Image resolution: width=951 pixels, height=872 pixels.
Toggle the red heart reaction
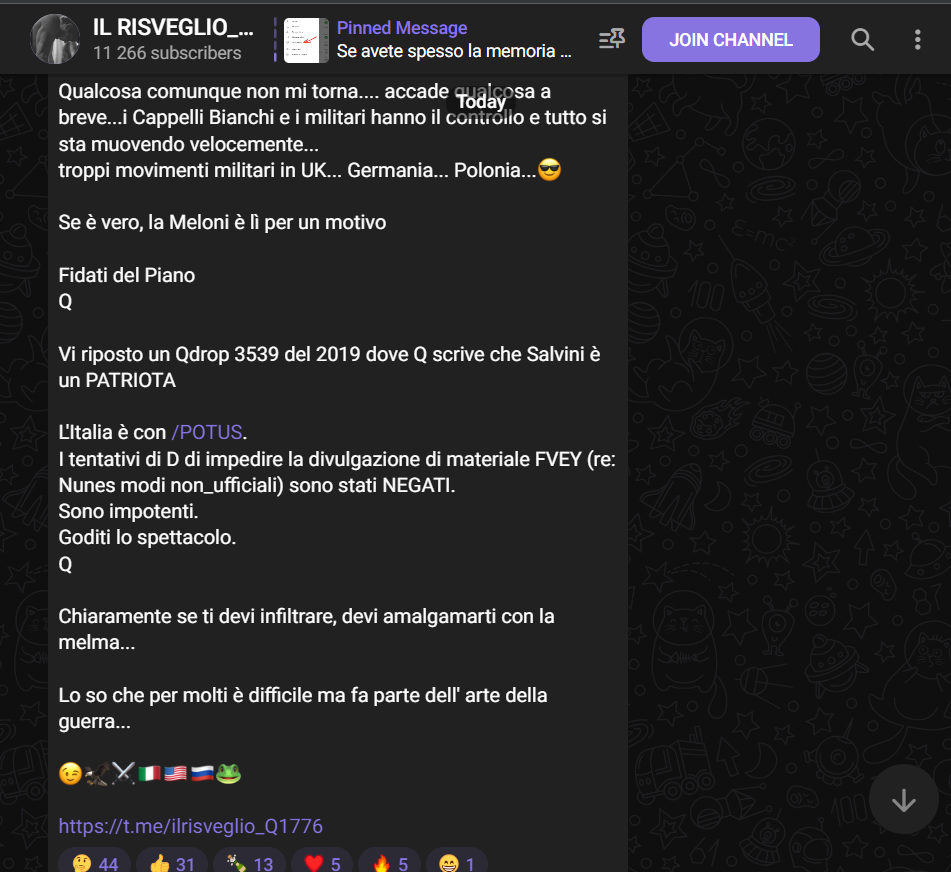coord(322,862)
